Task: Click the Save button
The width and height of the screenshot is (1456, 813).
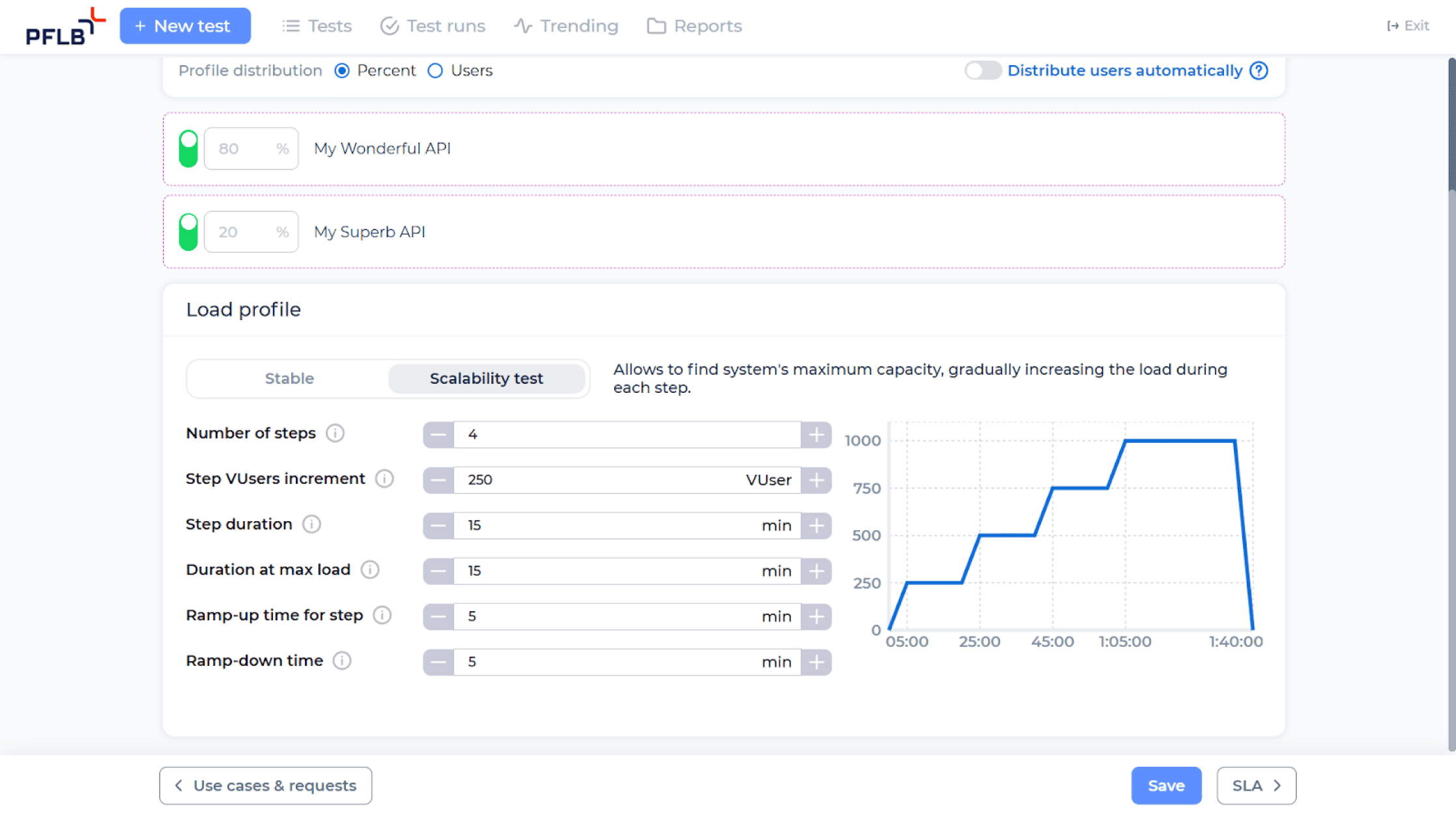Action: [1167, 785]
